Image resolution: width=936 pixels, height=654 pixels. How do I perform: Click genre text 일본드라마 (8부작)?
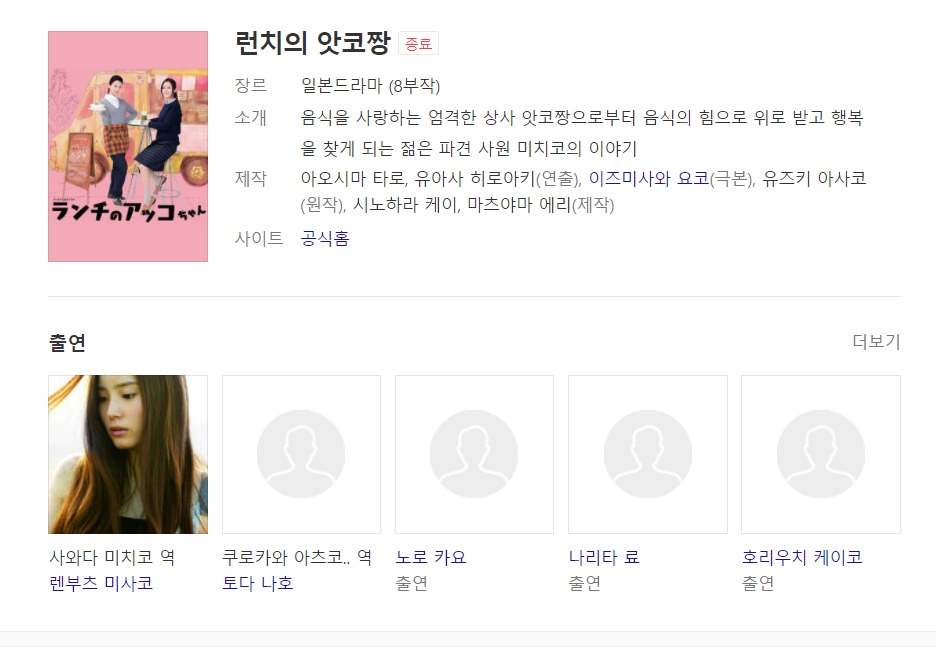pos(370,86)
